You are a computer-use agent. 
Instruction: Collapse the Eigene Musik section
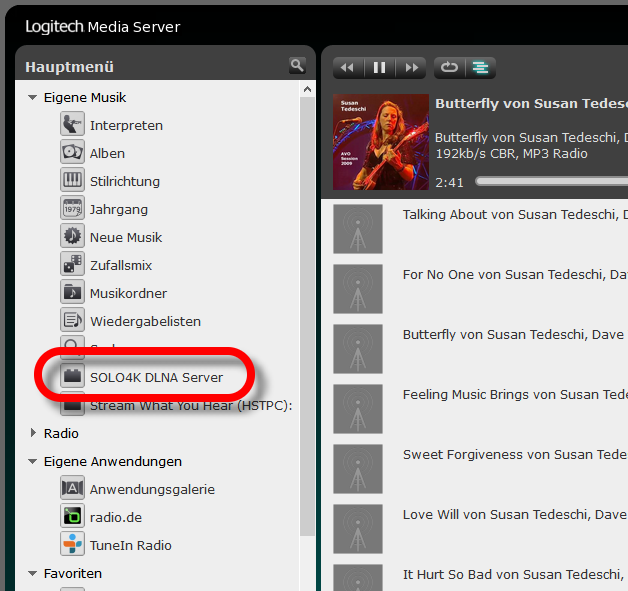pos(33,98)
